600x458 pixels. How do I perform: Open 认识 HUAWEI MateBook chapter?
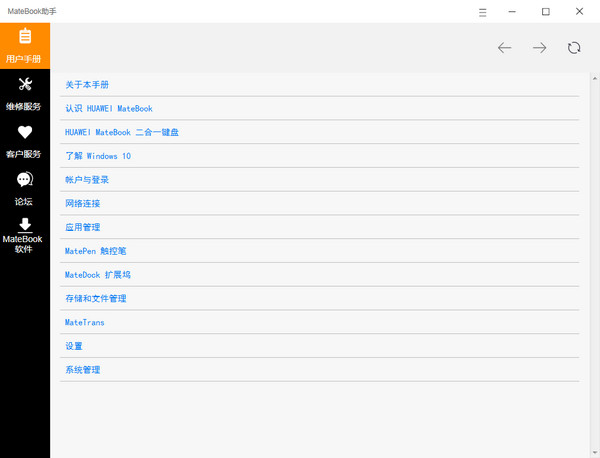click(109, 109)
